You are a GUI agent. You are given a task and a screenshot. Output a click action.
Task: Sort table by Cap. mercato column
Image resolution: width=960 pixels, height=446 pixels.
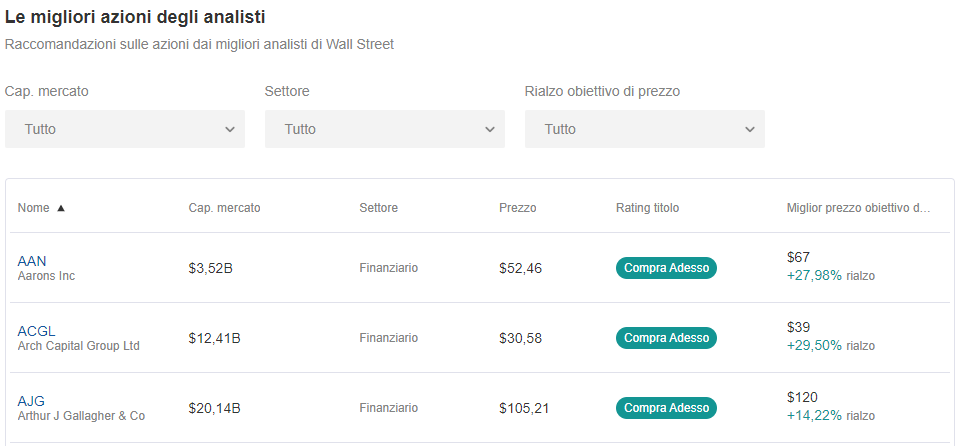(224, 208)
